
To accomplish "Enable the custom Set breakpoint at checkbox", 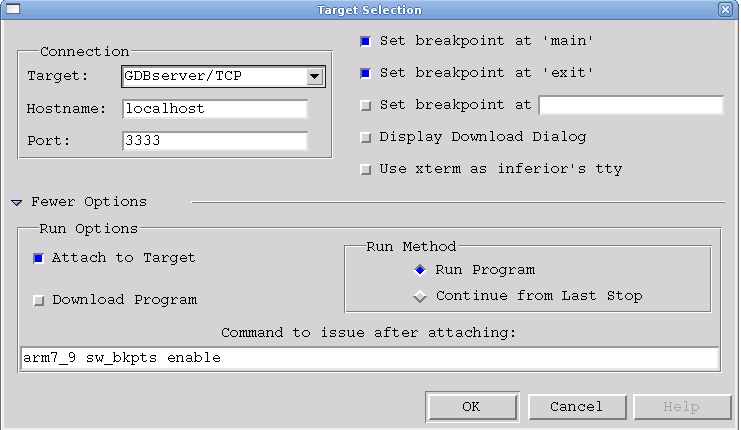I will [x=365, y=105].
